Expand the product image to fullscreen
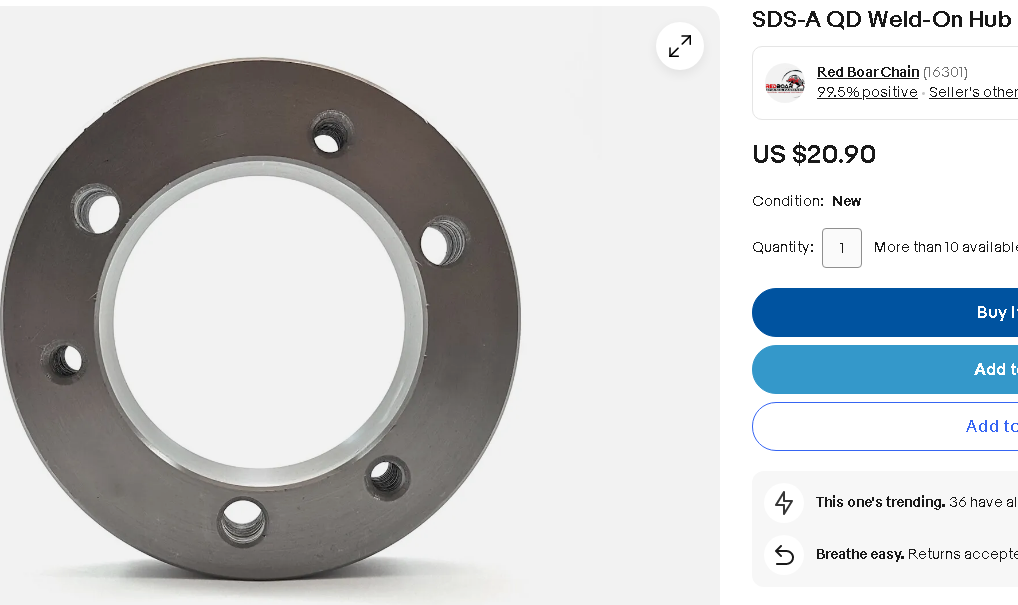 click(680, 46)
